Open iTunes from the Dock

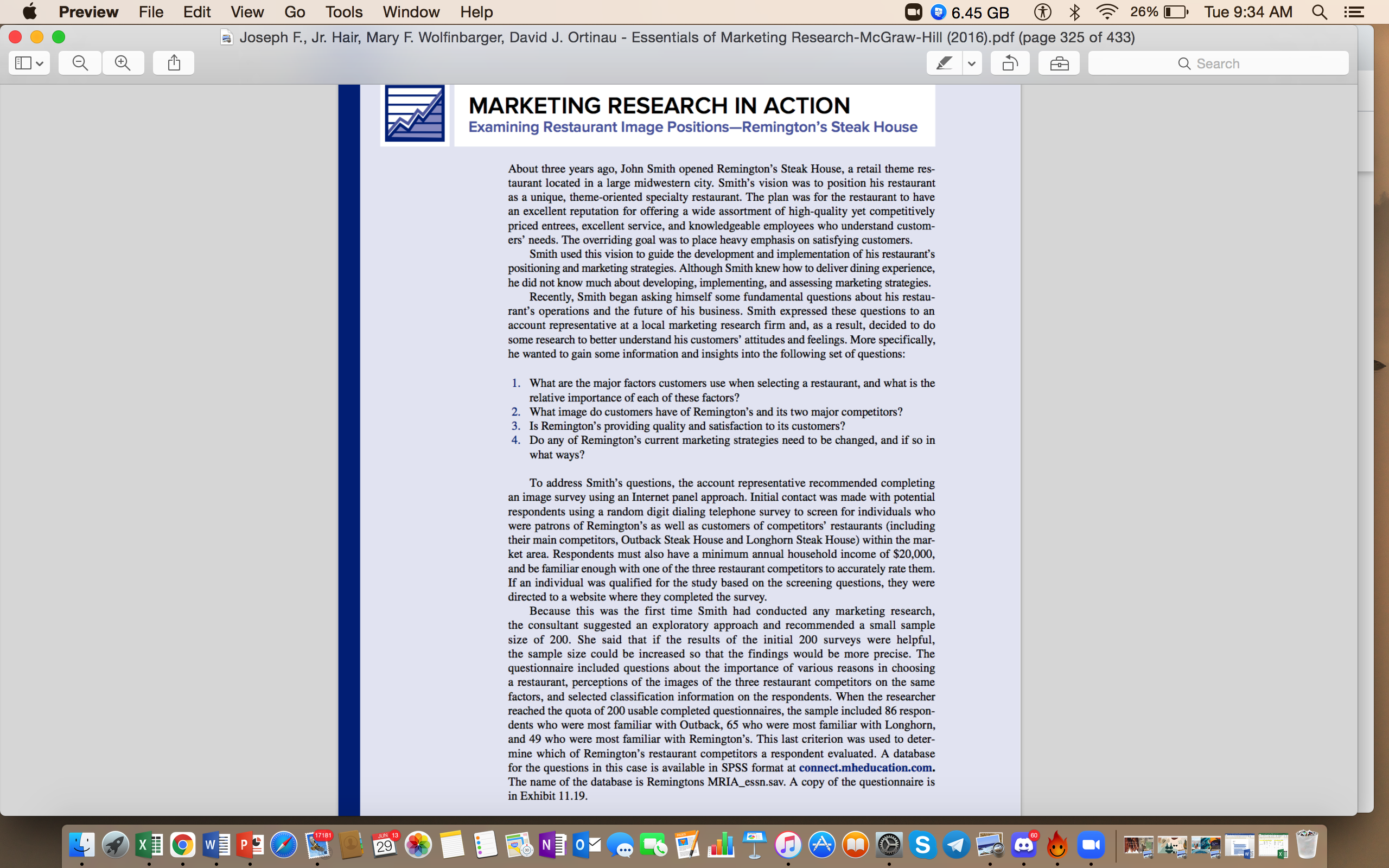pyautogui.click(x=788, y=845)
